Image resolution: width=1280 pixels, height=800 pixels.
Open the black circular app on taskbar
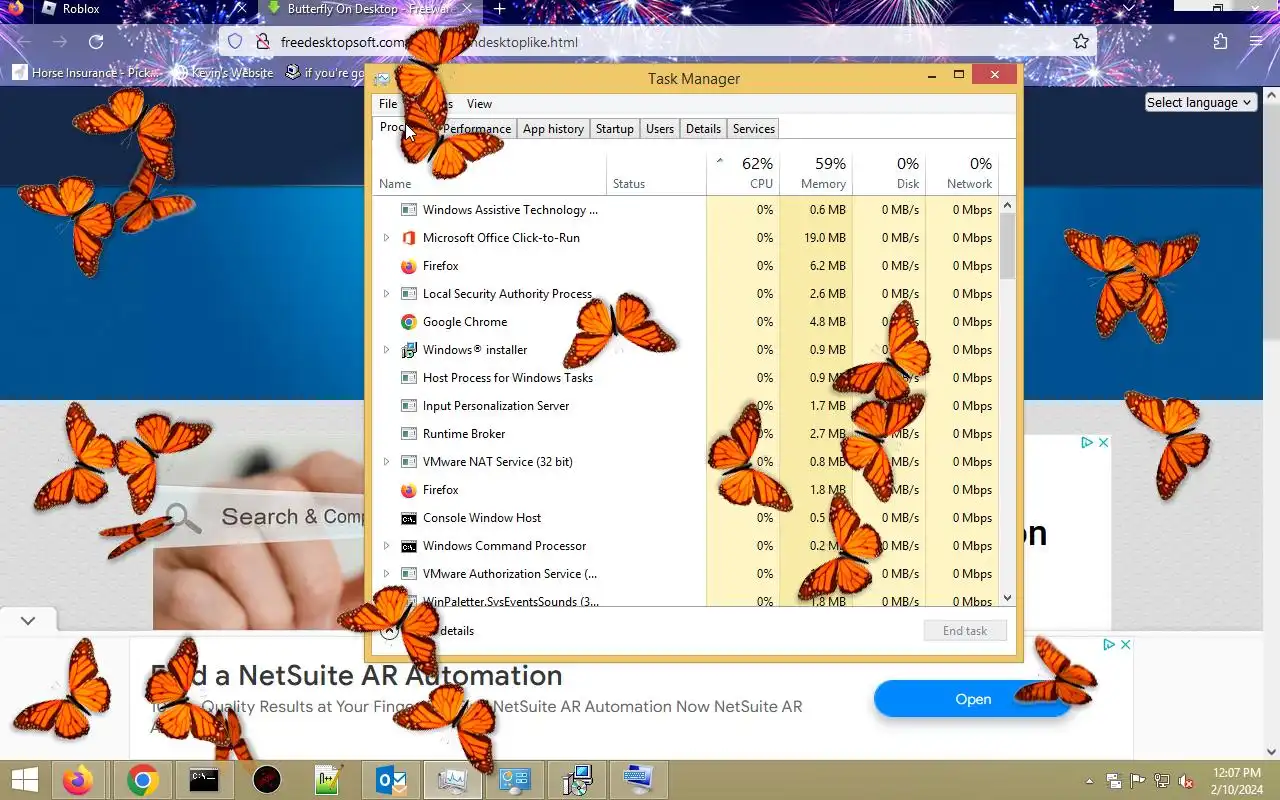tap(267, 780)
